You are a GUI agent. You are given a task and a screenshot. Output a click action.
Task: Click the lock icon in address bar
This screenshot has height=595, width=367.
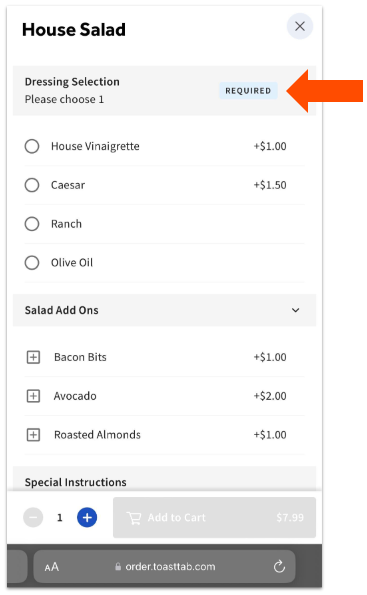coord(118,567)
